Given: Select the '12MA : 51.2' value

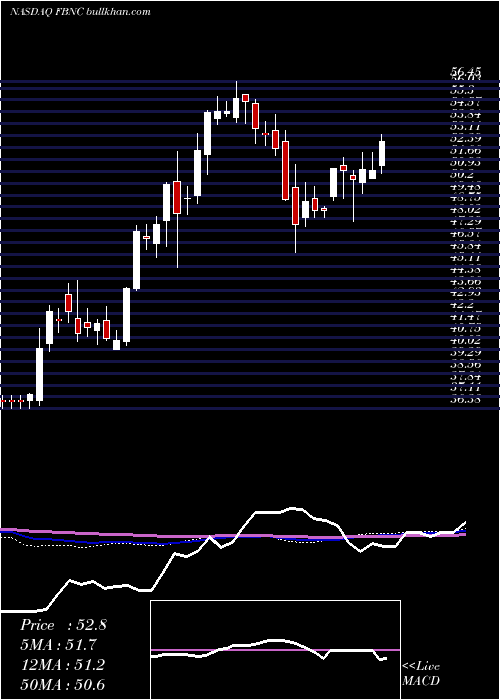Looking at the screenshot, I should (x=62, y=665).
